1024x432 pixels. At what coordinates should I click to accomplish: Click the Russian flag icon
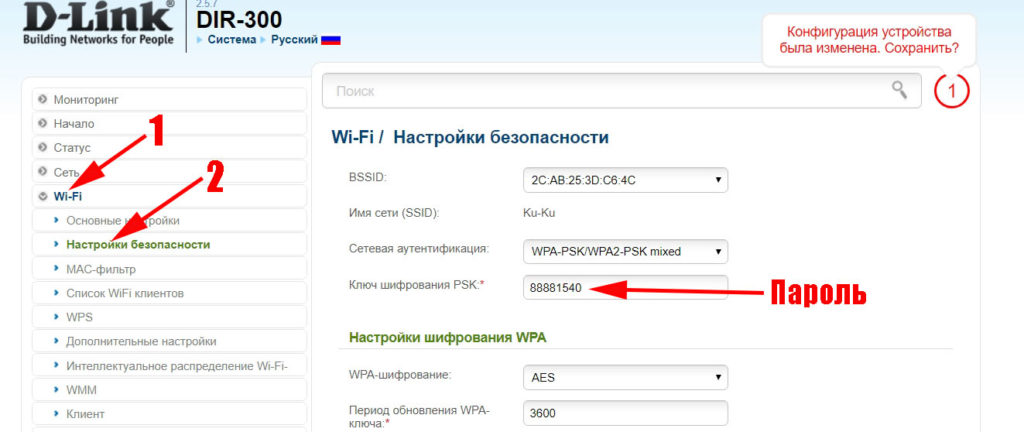pyautogui.click(x=330, y=40)
